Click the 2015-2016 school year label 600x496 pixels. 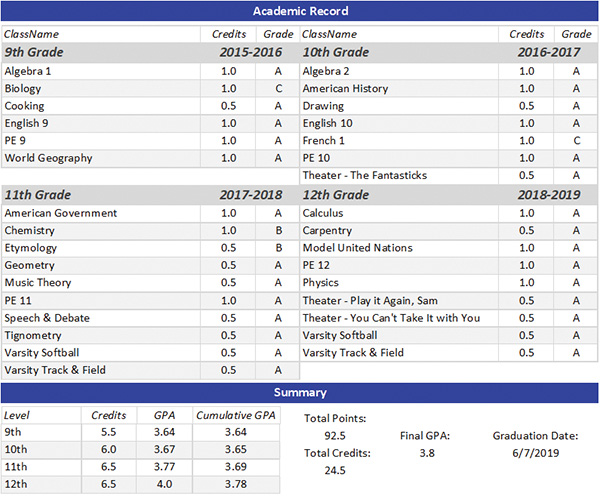pyautogui.click(x=251, y=52)
